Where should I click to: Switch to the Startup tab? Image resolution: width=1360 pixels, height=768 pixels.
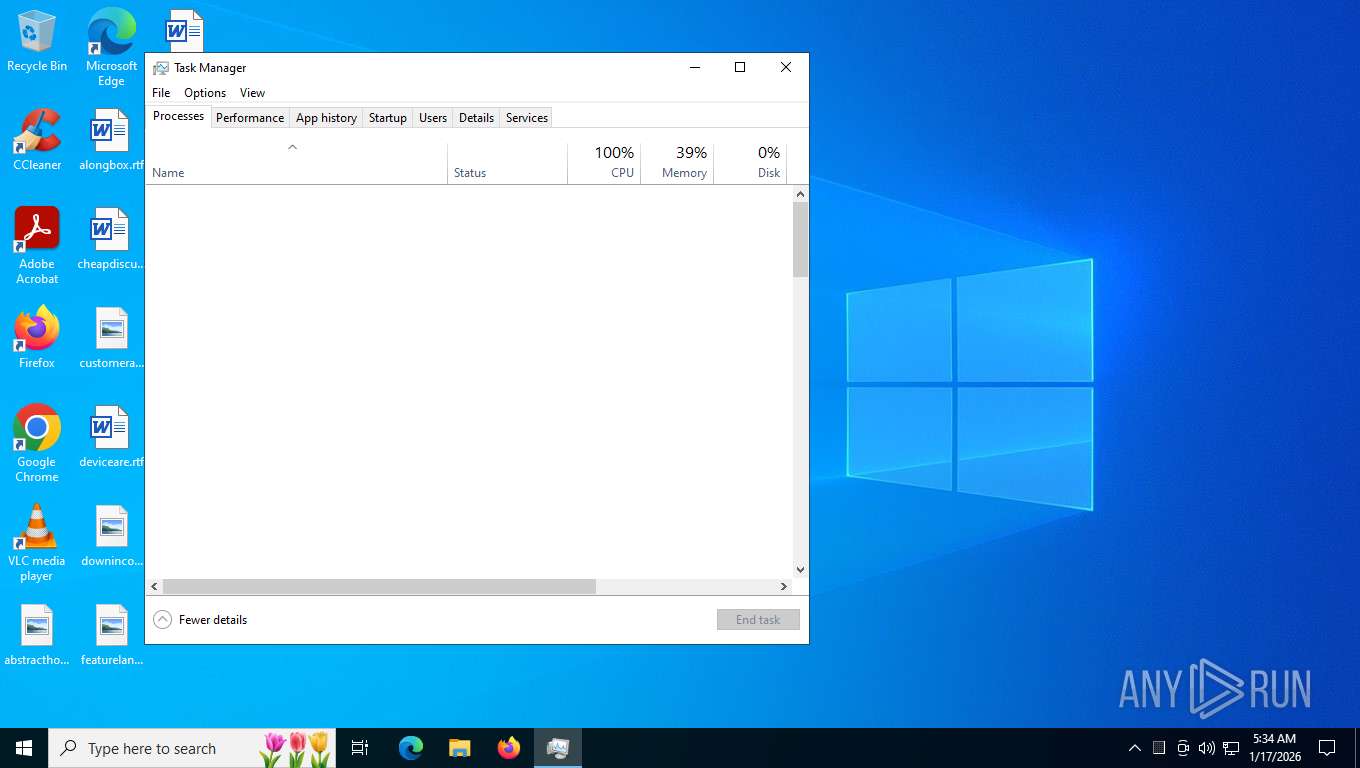tap(388, 118)
